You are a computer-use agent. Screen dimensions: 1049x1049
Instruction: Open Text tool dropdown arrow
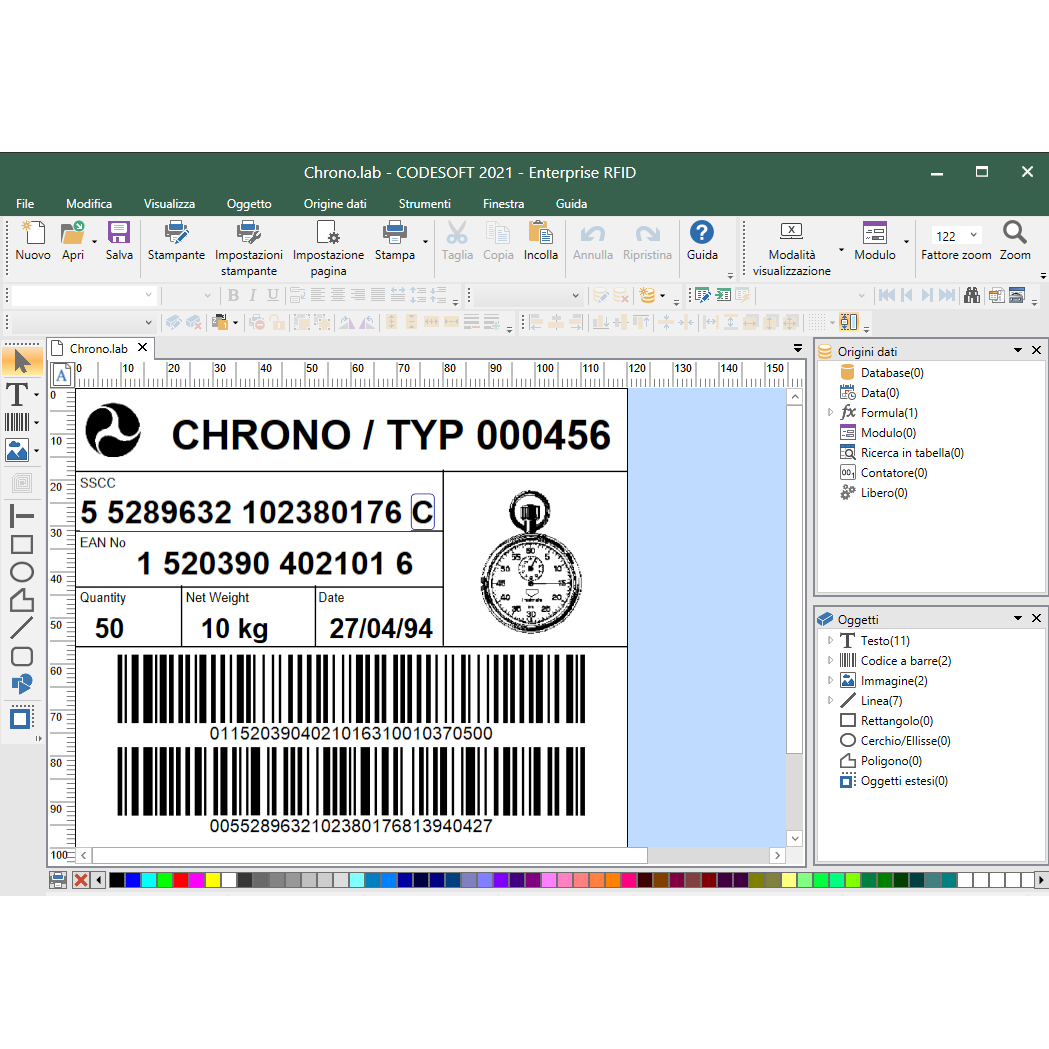[x=37, y=395]
